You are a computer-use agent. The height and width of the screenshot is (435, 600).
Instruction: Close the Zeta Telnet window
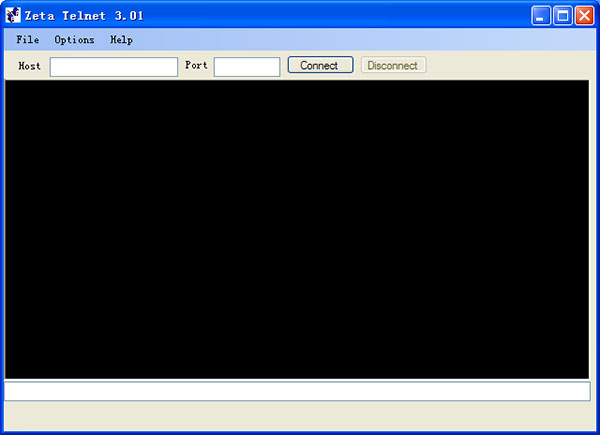coord(584,16)
